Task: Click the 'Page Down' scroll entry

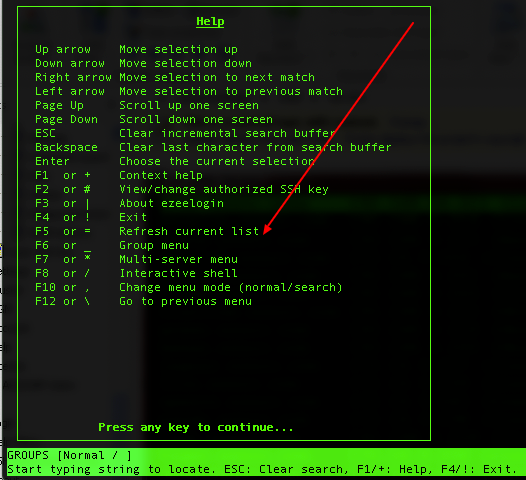Action: click(x=154, y=119)
